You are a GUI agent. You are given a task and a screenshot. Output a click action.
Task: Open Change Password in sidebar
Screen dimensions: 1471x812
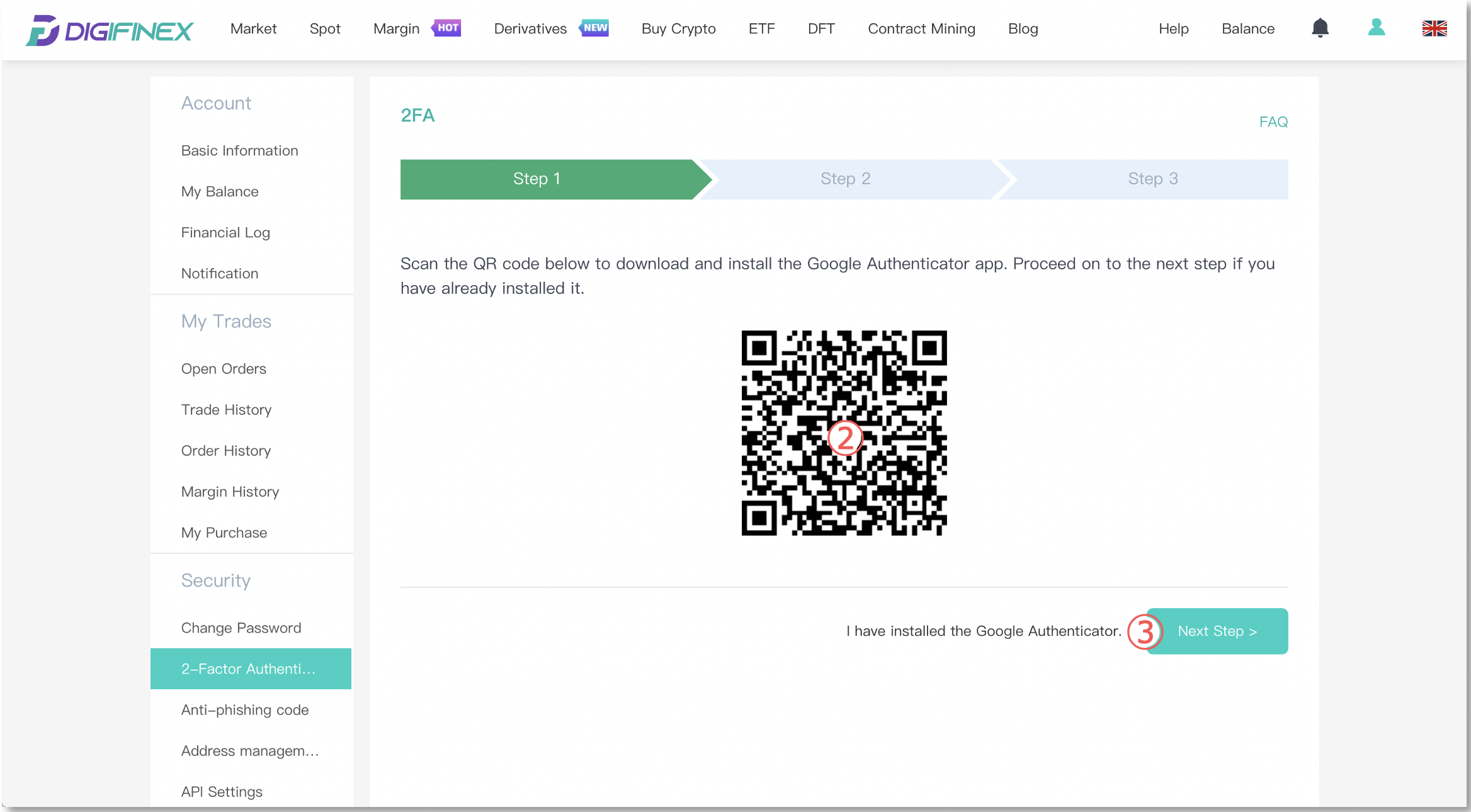[241, 628]
